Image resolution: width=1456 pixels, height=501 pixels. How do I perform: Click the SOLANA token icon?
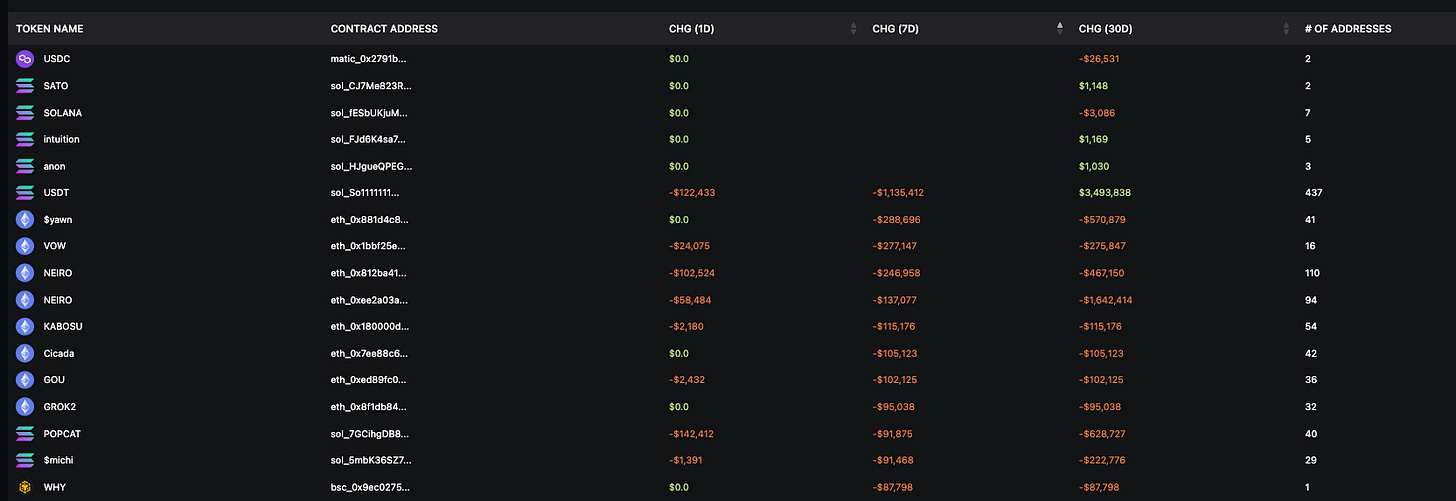[x=25, y=113]
